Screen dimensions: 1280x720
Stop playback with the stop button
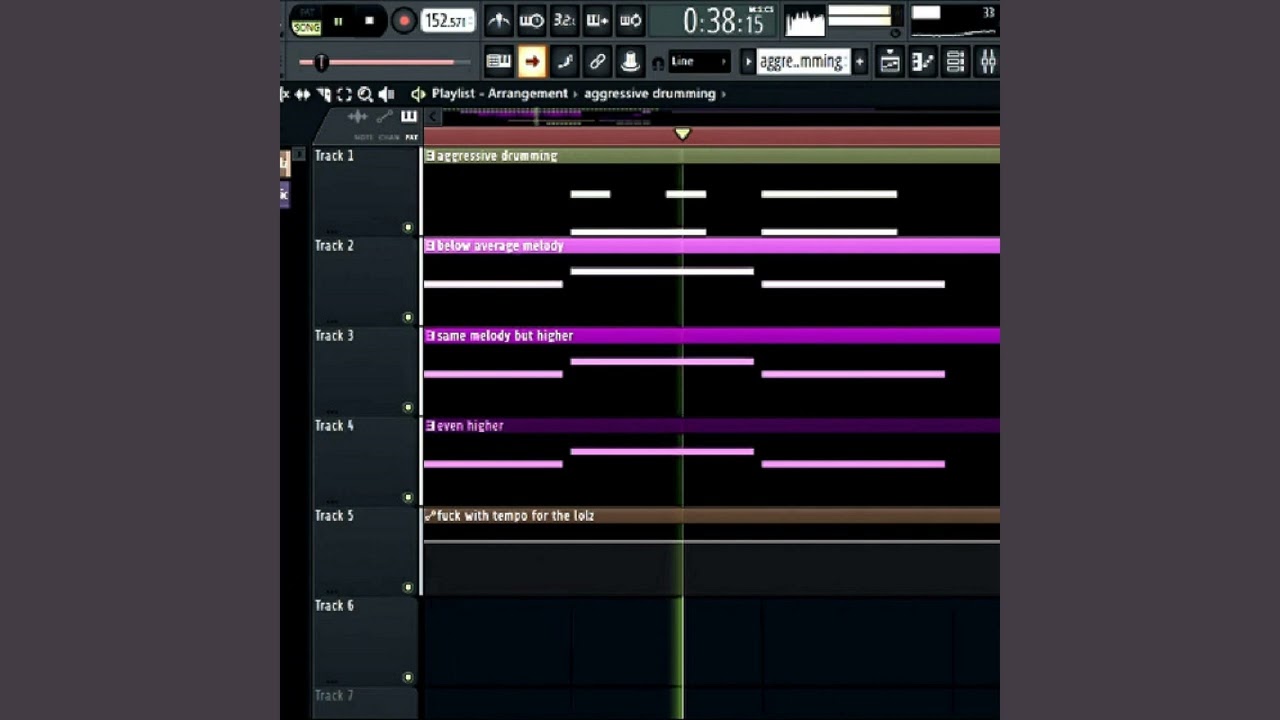pos(369,21)
